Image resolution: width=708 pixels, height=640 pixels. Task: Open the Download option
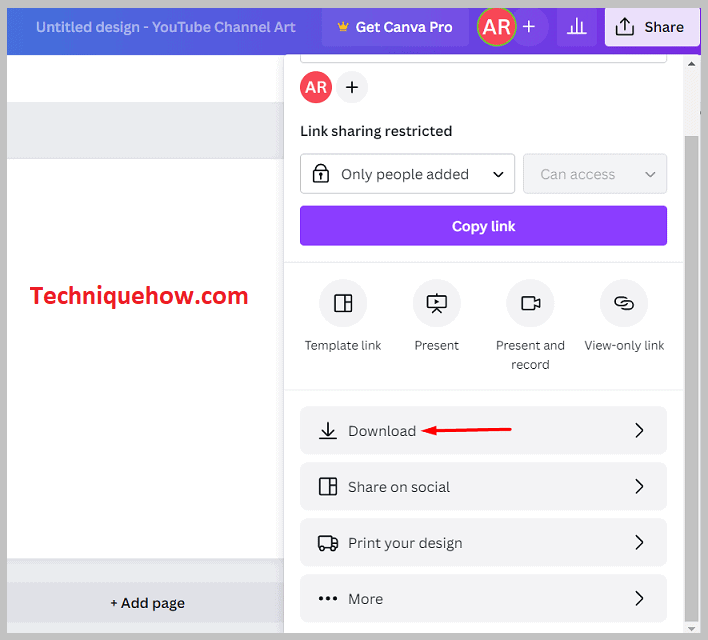pos(483,430)
